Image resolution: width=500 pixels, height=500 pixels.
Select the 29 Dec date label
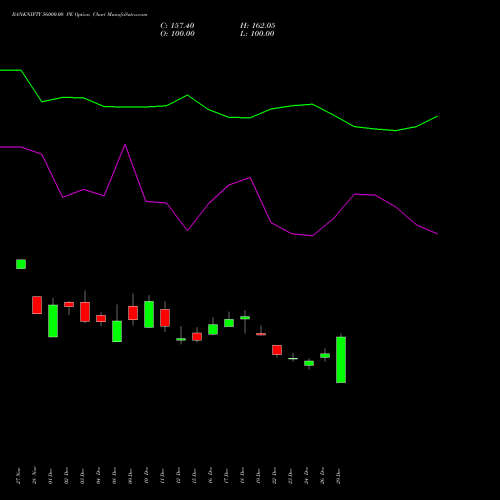(339, 476)
